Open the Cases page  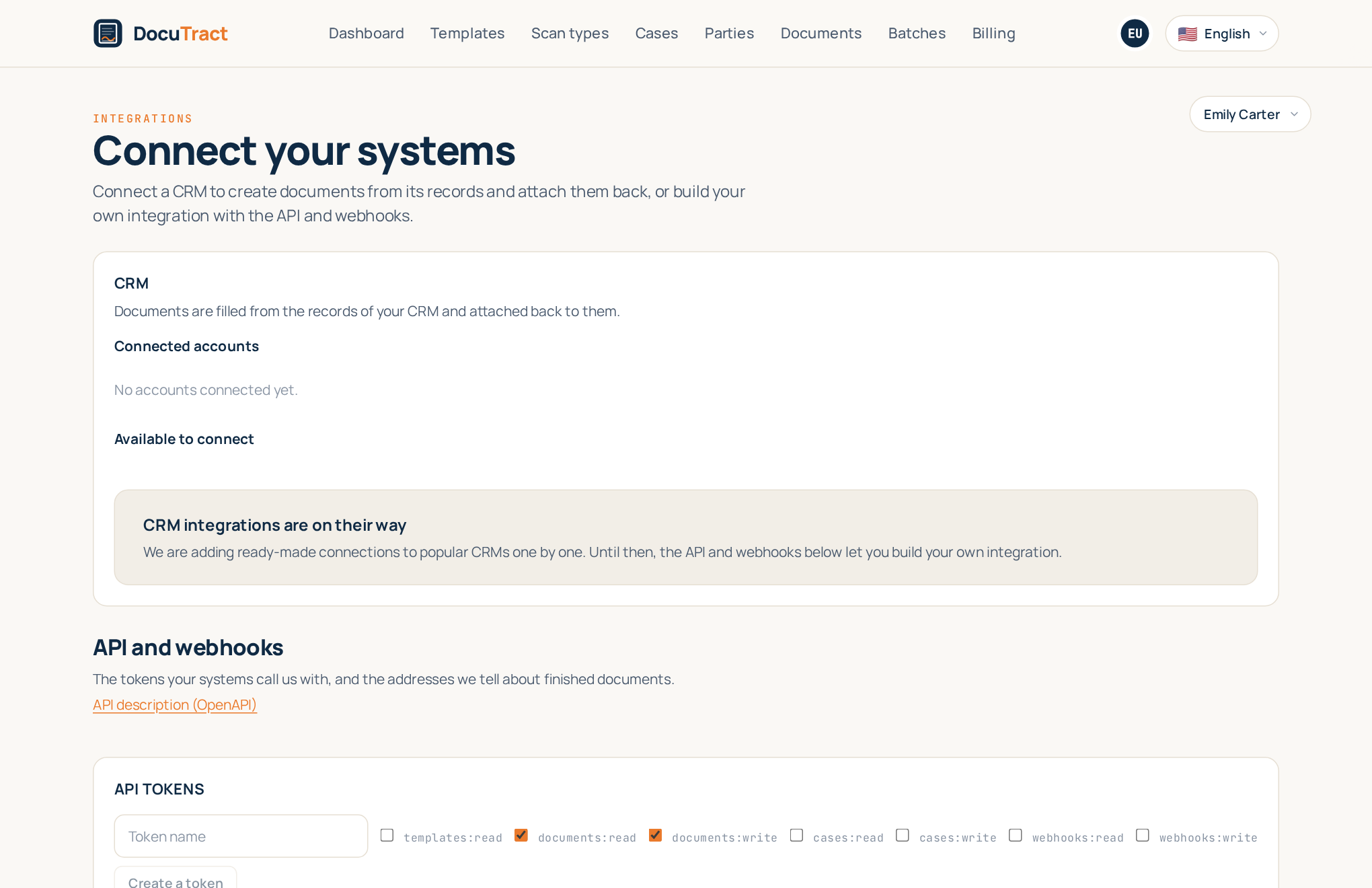656,34
